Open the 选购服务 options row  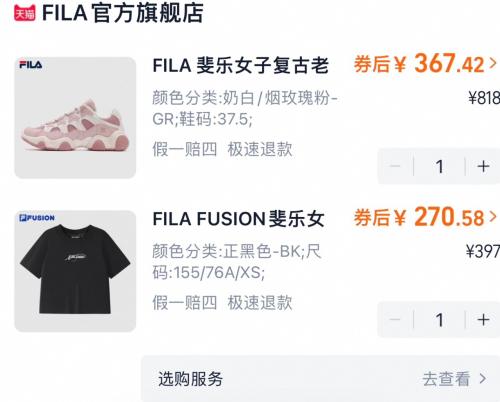click(x=320, y=379)
